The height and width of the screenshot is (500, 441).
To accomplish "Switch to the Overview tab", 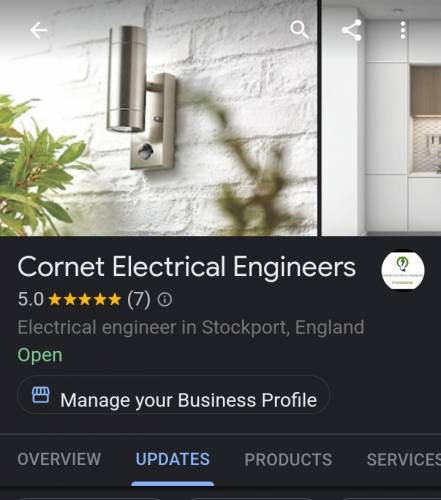I will tap(59, 459).
